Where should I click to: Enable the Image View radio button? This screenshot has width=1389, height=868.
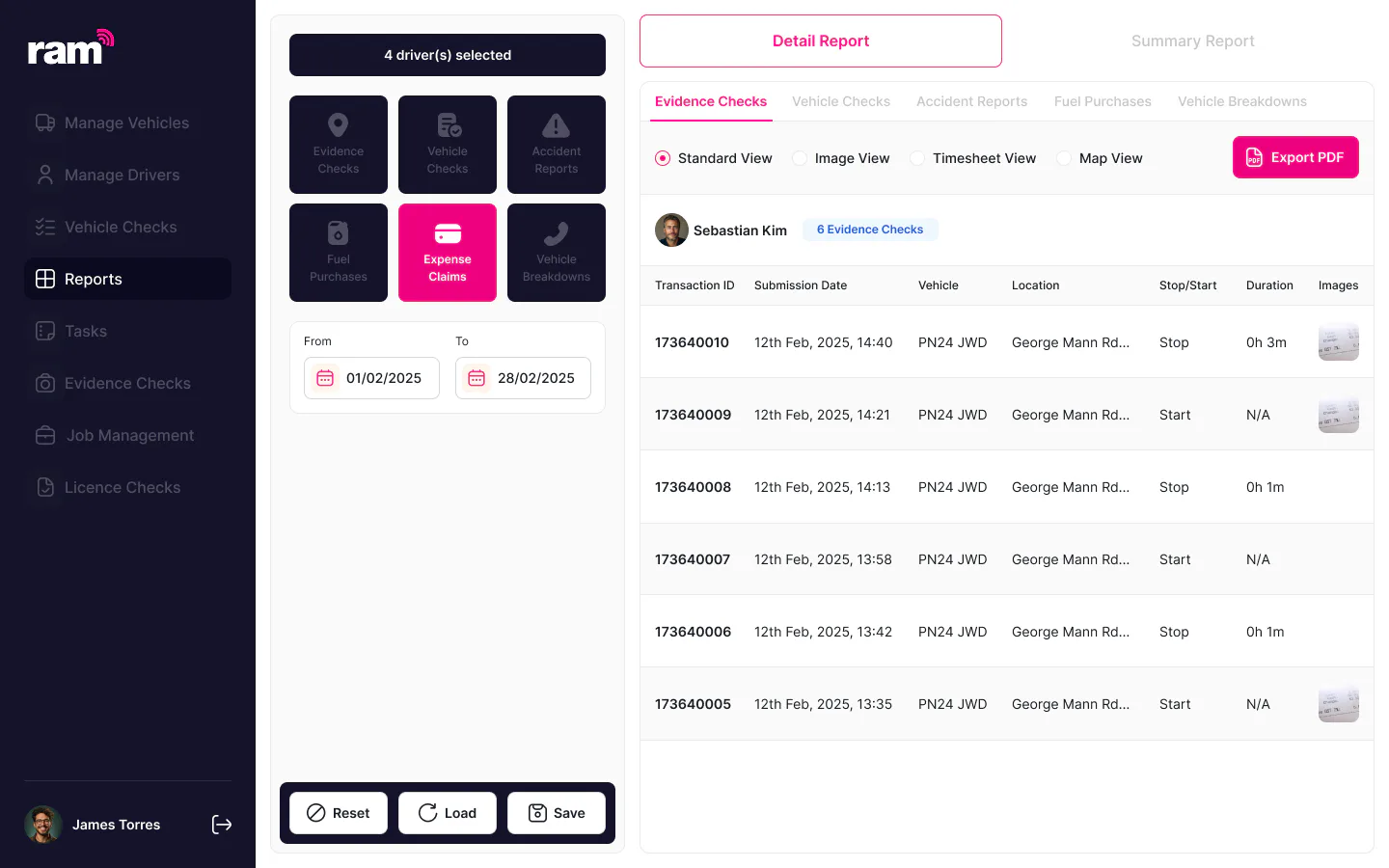pos(800,158)
